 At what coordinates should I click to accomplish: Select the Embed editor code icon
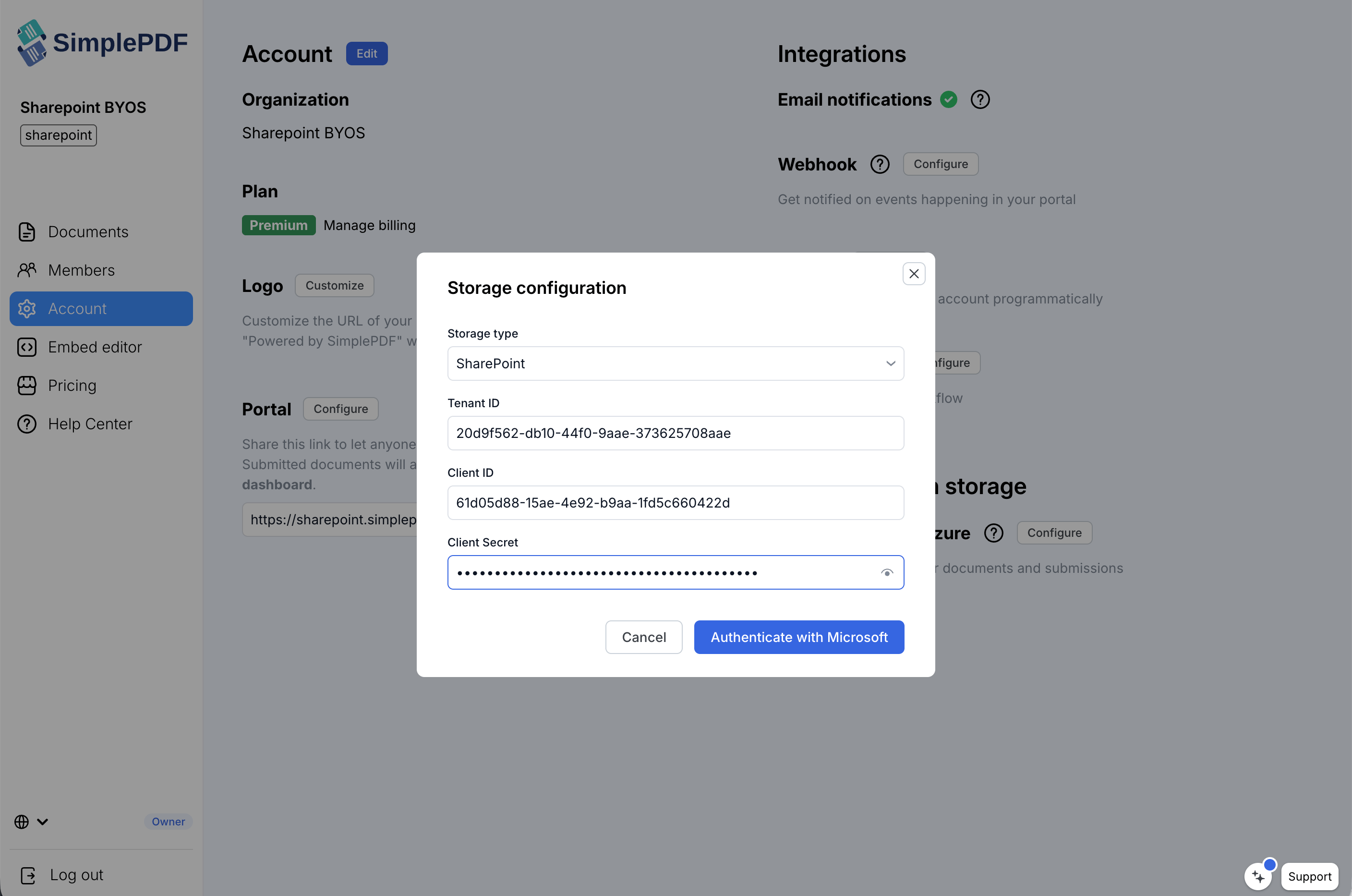tap(26, 347)
